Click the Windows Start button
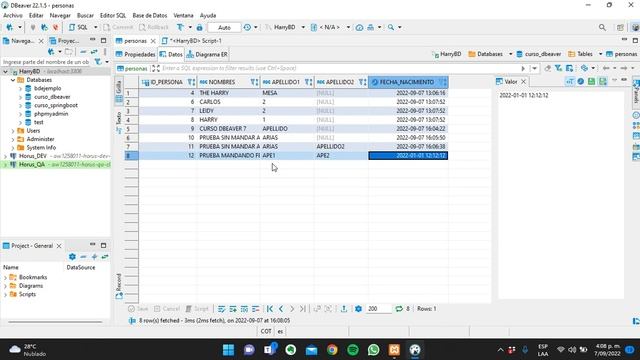The image size is (640, 360). click(x=229, y=350)
